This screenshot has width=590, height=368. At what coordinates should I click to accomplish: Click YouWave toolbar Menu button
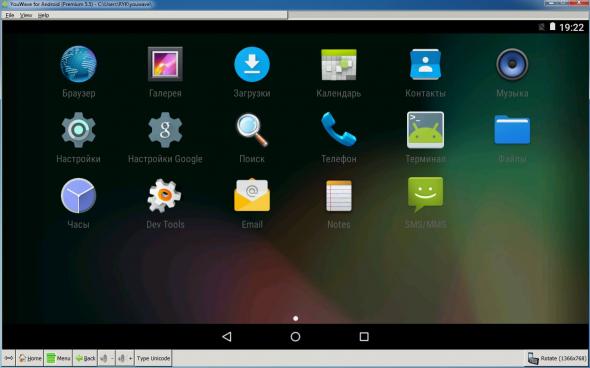[x=58, y=358]
